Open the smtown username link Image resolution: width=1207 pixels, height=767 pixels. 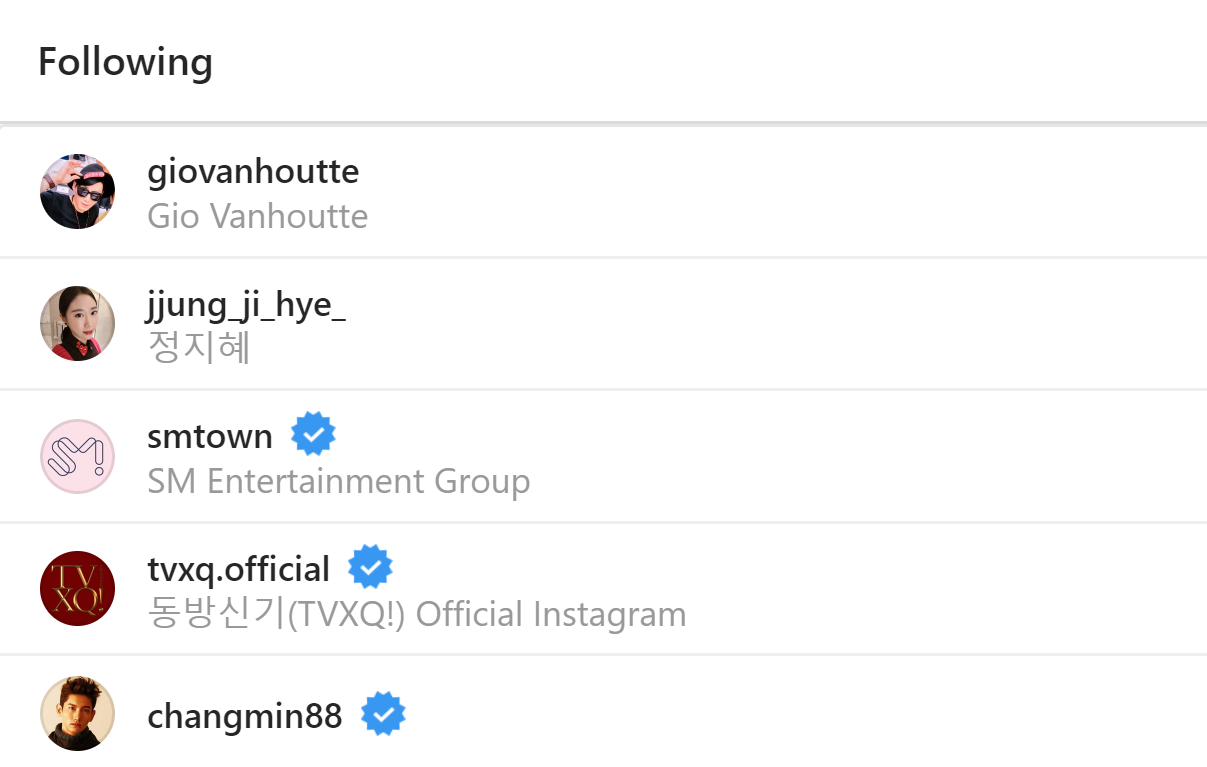click(x=210, y=437)
